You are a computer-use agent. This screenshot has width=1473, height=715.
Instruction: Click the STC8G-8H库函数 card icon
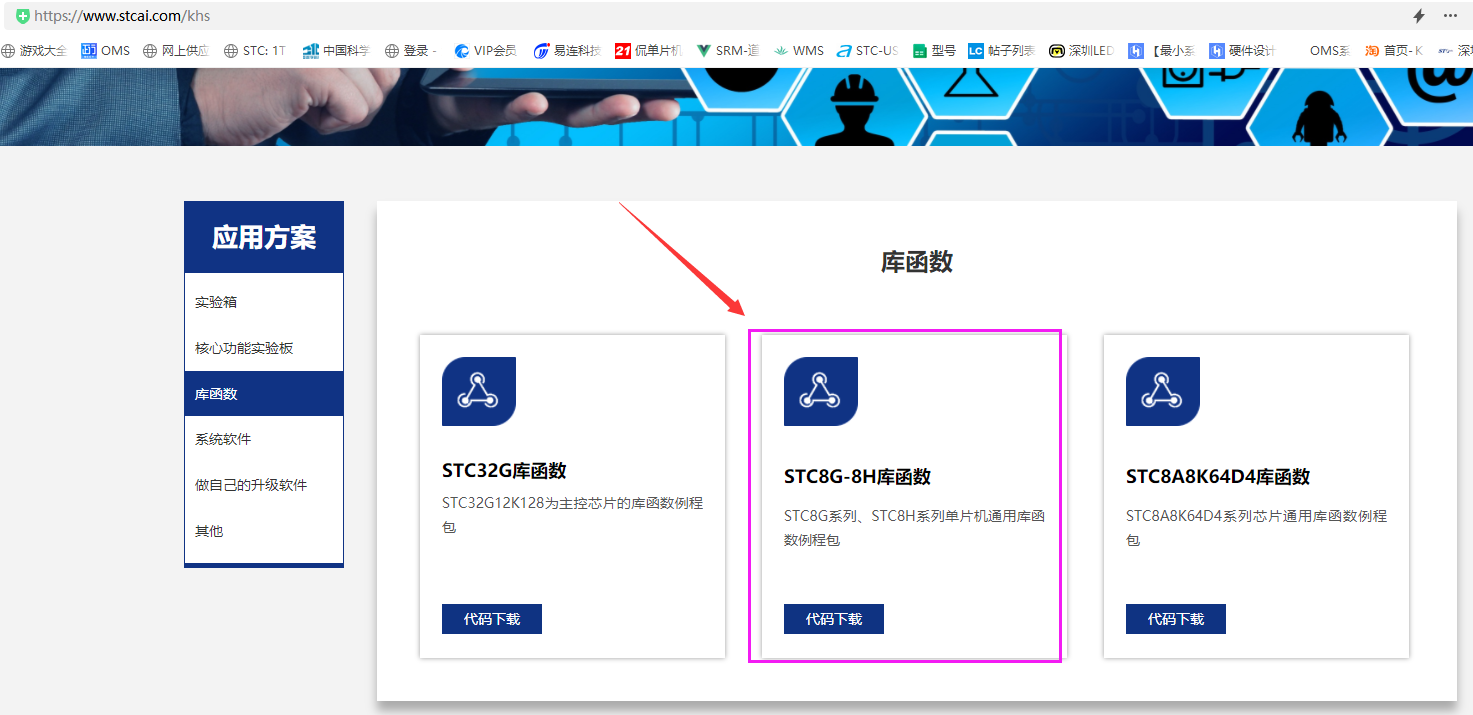[x=821, y=391]
